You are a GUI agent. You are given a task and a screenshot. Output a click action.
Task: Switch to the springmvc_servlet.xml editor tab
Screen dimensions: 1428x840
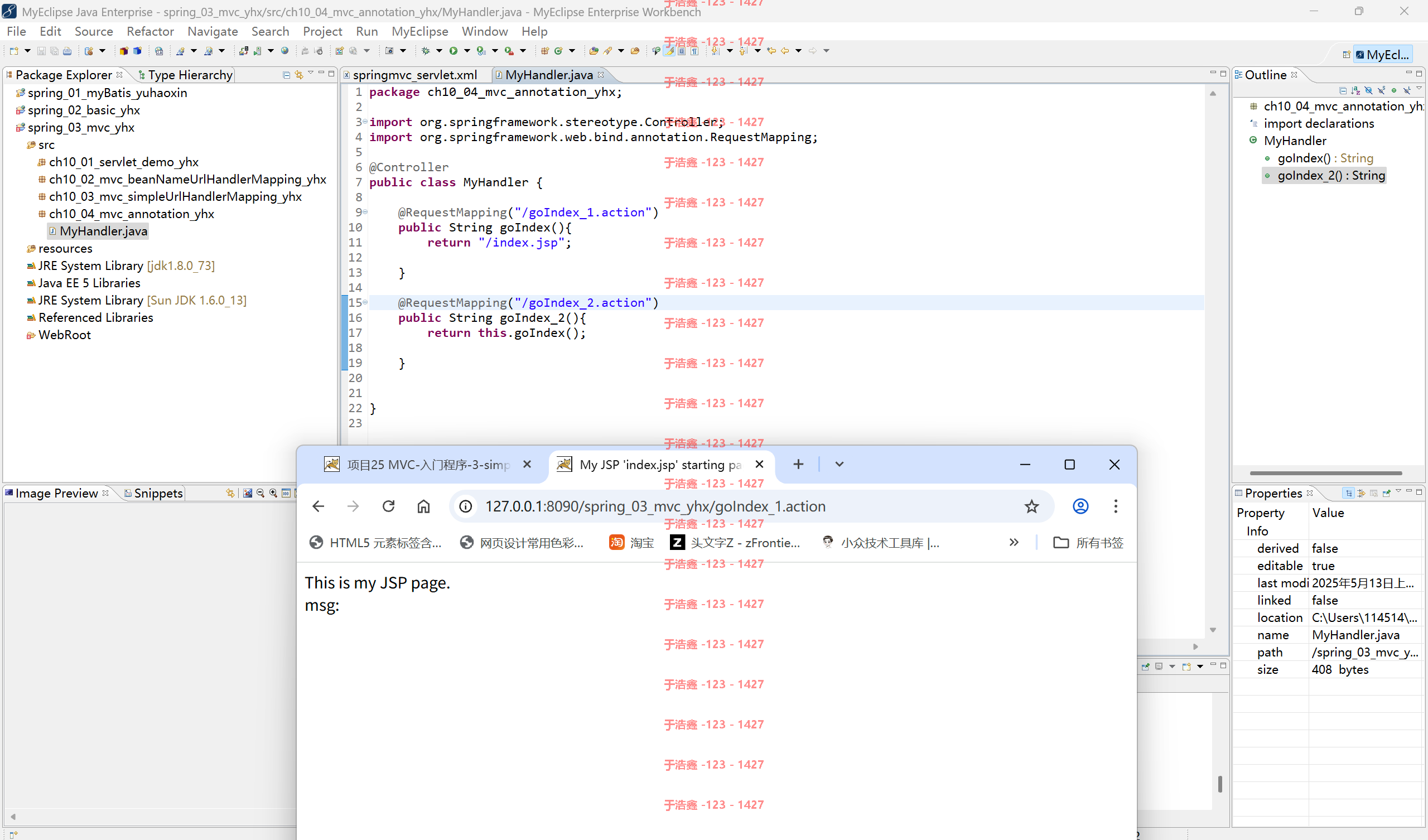[414, 75]
